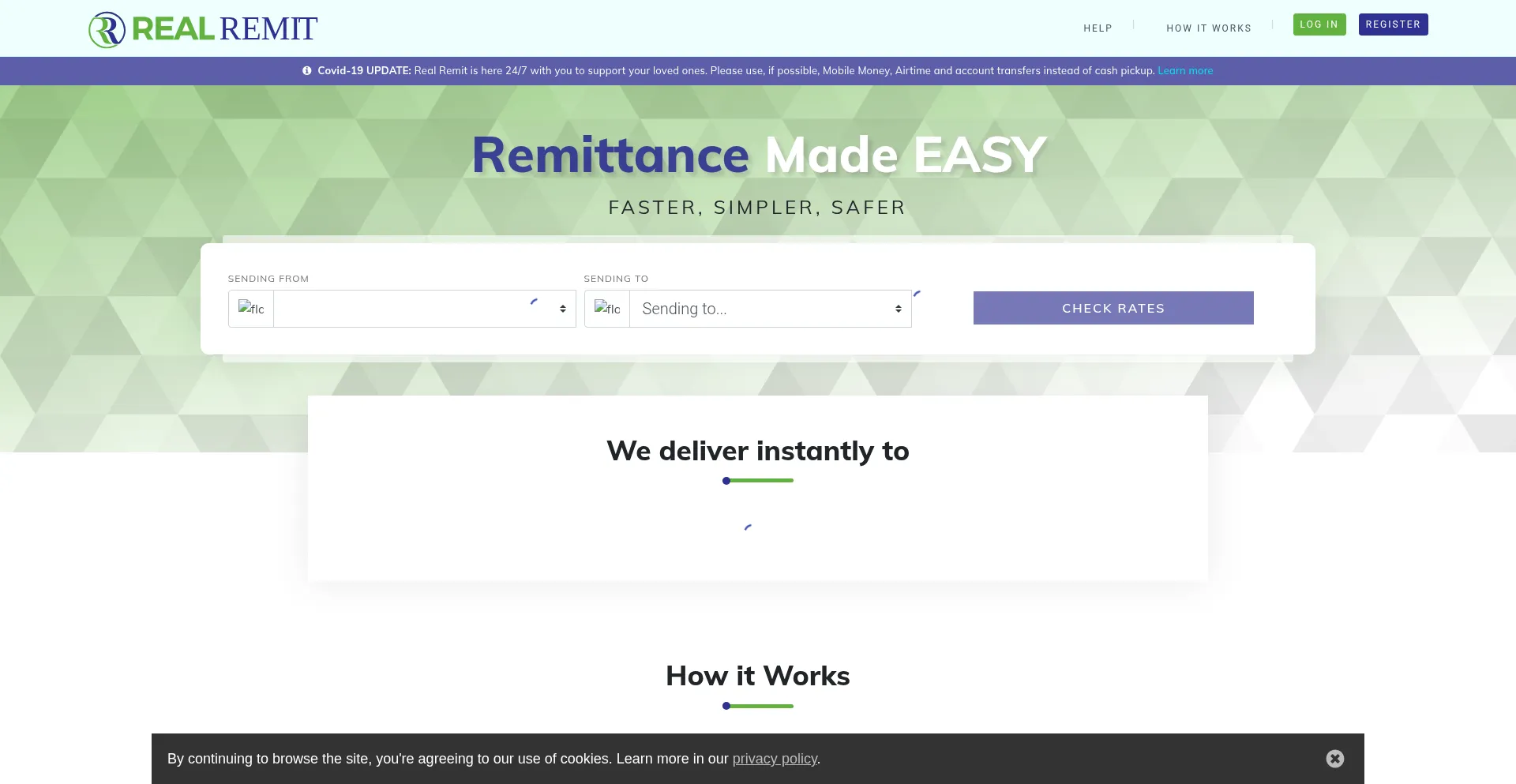This screenshot has width=1516, height=784.
Task: Click the info icon in the Covid-19 banner
Action: (x=306, y=70)
